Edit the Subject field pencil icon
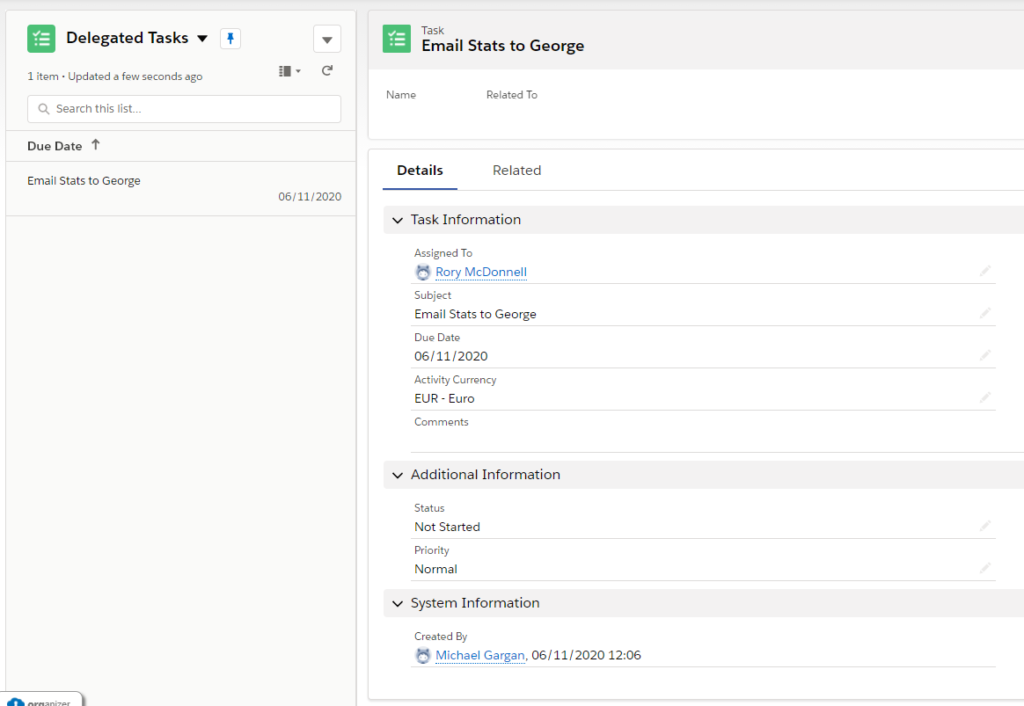This screenshot has width=1024, height=706. click(985, 313)
